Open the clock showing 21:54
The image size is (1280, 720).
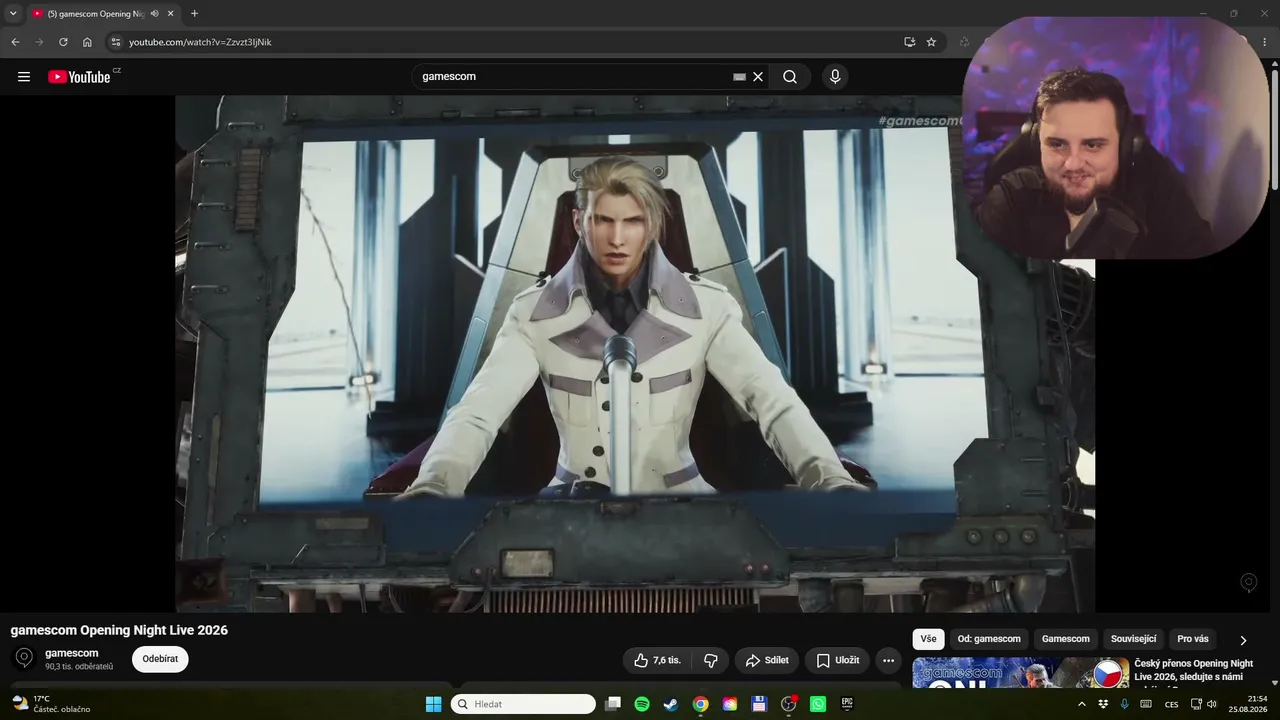pyautogui.click(x=1250, y=704)
